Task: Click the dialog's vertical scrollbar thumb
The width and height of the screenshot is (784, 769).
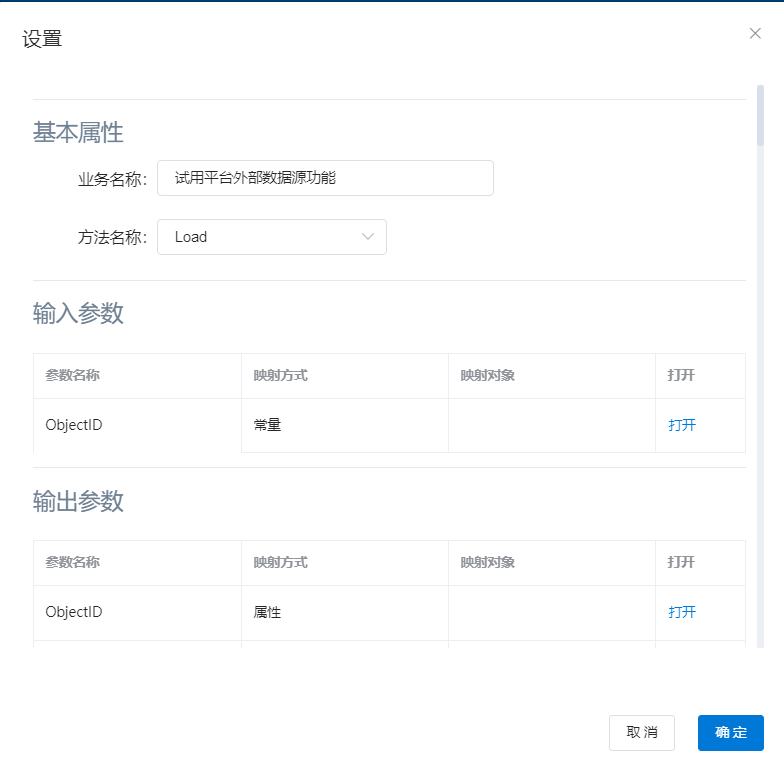Action: [x=760, y=116]
